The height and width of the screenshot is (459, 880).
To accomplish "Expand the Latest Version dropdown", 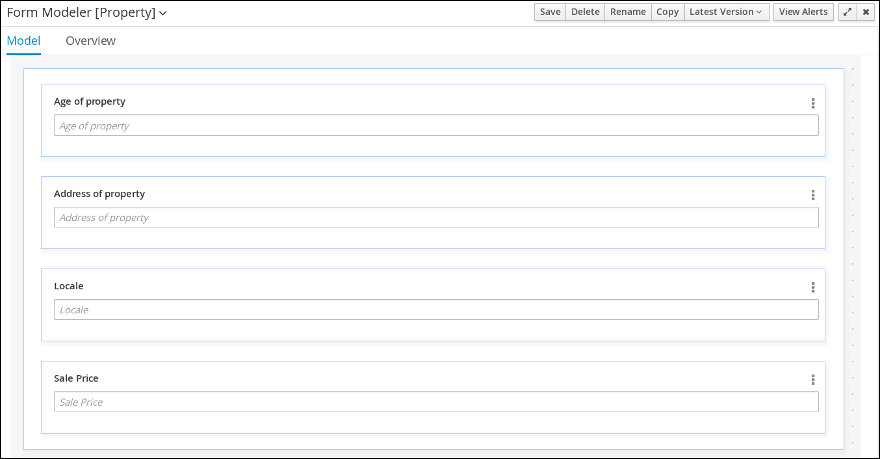I will click(x=726, y=12).
